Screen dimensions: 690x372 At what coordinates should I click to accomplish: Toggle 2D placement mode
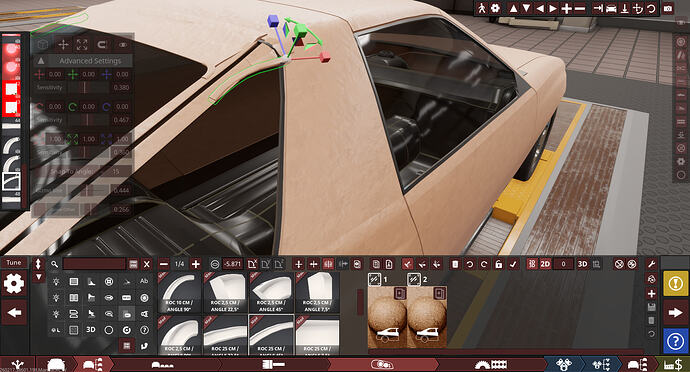[545, 264]
